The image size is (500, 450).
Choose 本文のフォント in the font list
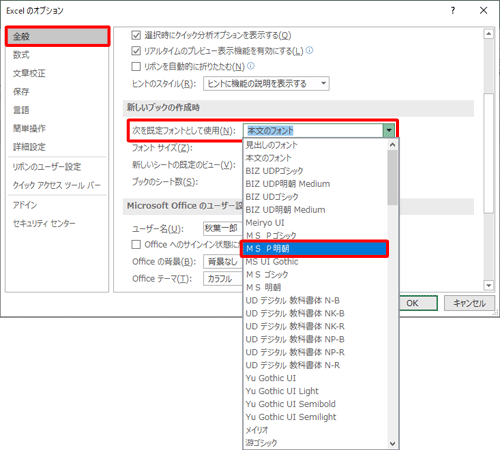click(x=315, y=158)
